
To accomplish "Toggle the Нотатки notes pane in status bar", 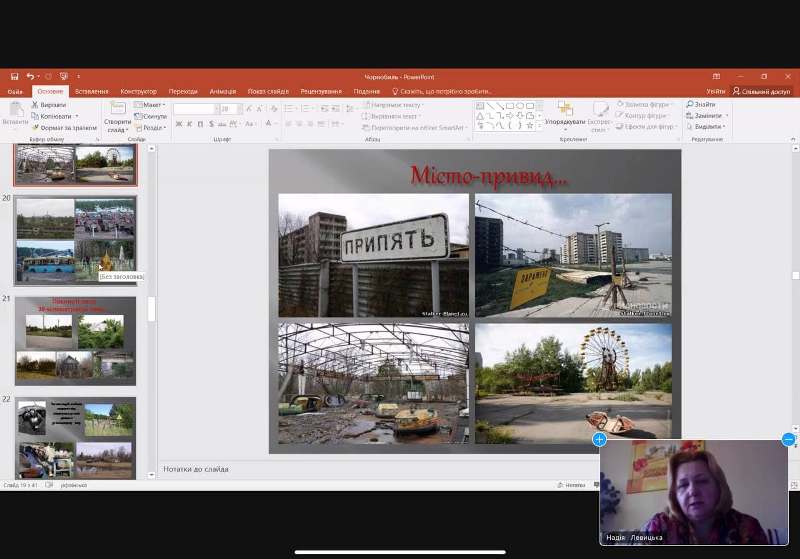I will pos(574,485).
